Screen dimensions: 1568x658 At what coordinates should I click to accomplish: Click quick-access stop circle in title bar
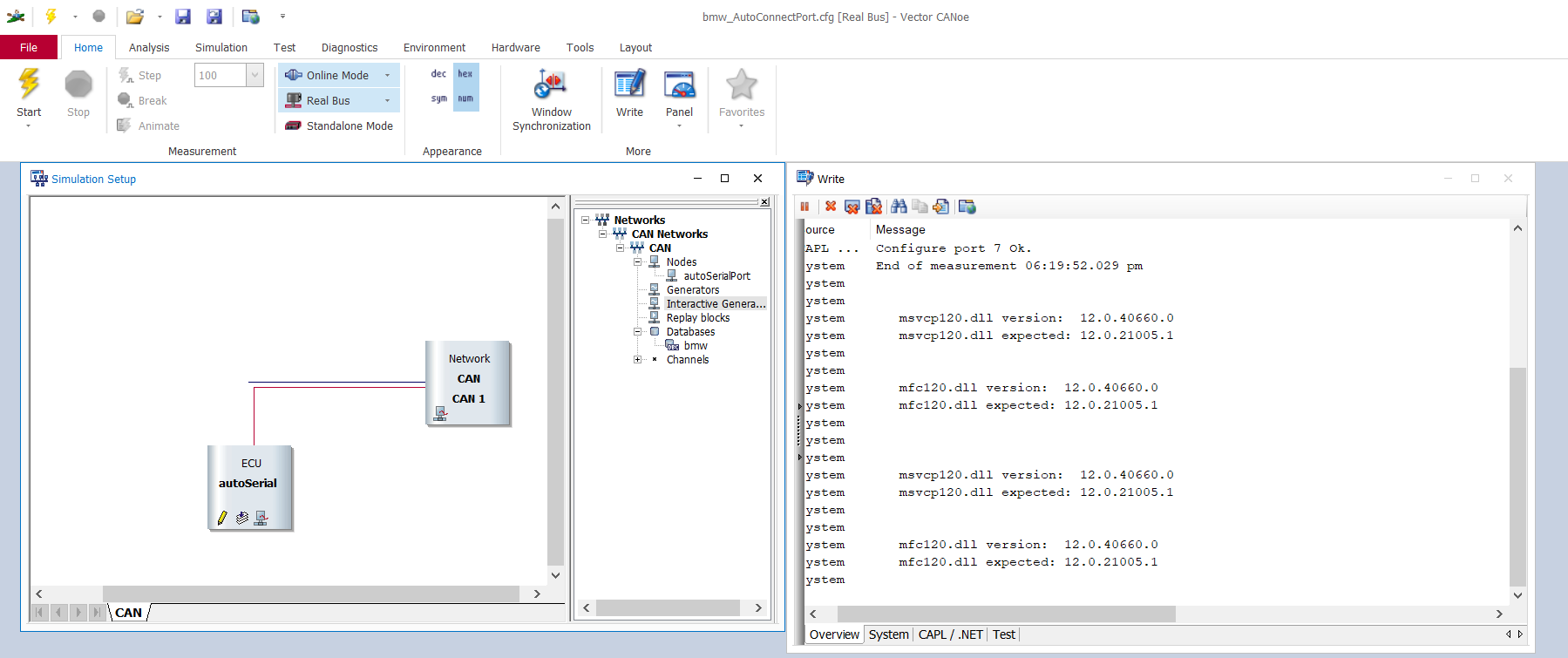click(98, 16)
